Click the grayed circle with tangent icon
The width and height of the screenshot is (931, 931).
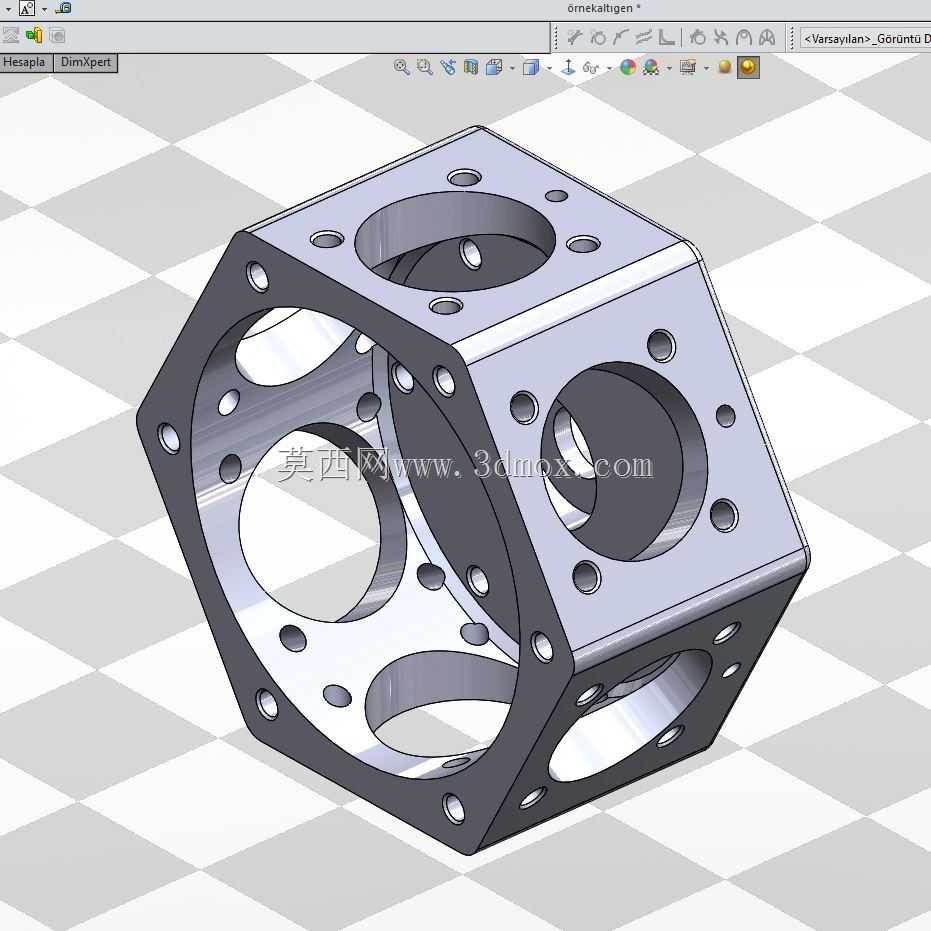click(698, 37)
